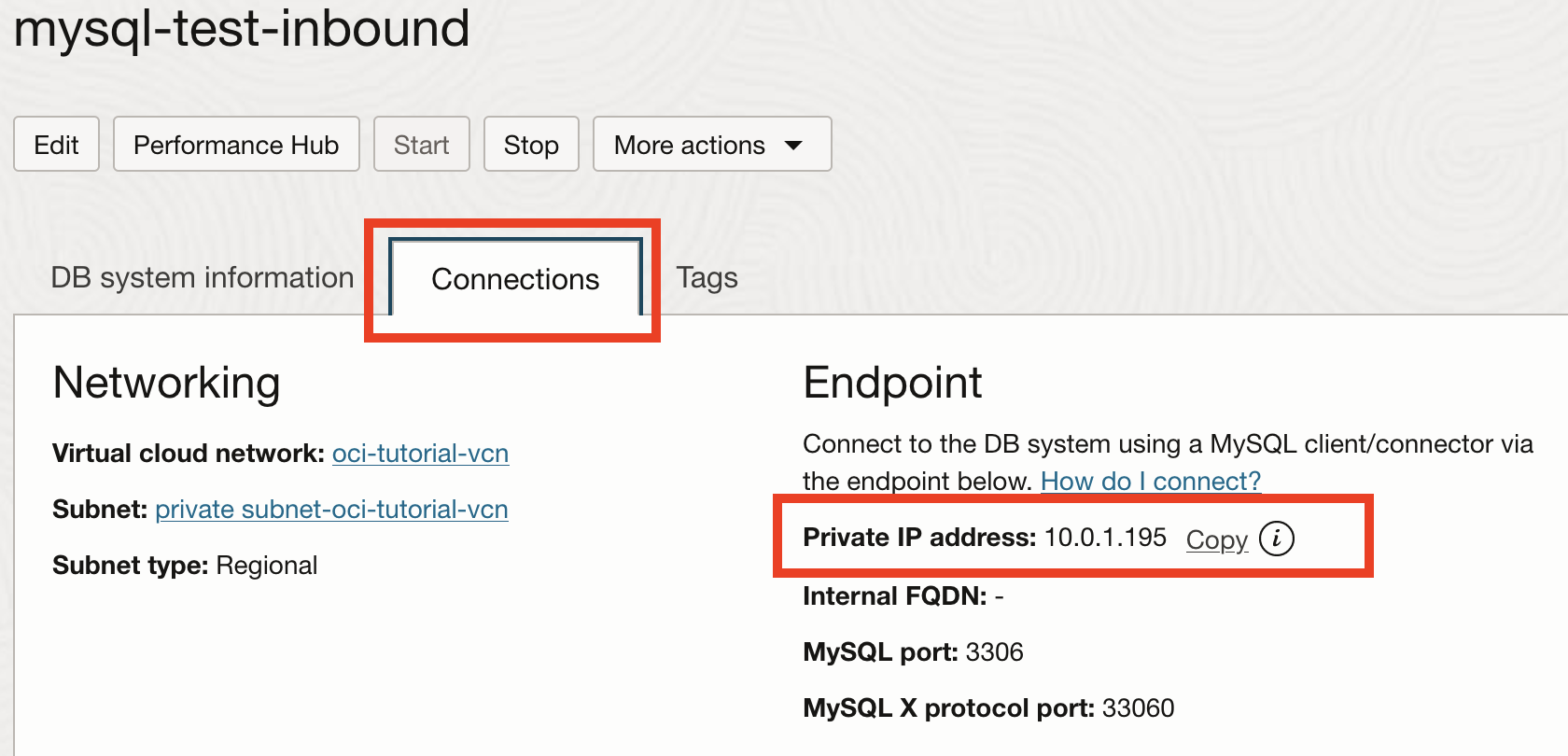Viewport: 1568px width, 756px height.
Task: Open Performance Hub
Action: [x=236, y=145]
